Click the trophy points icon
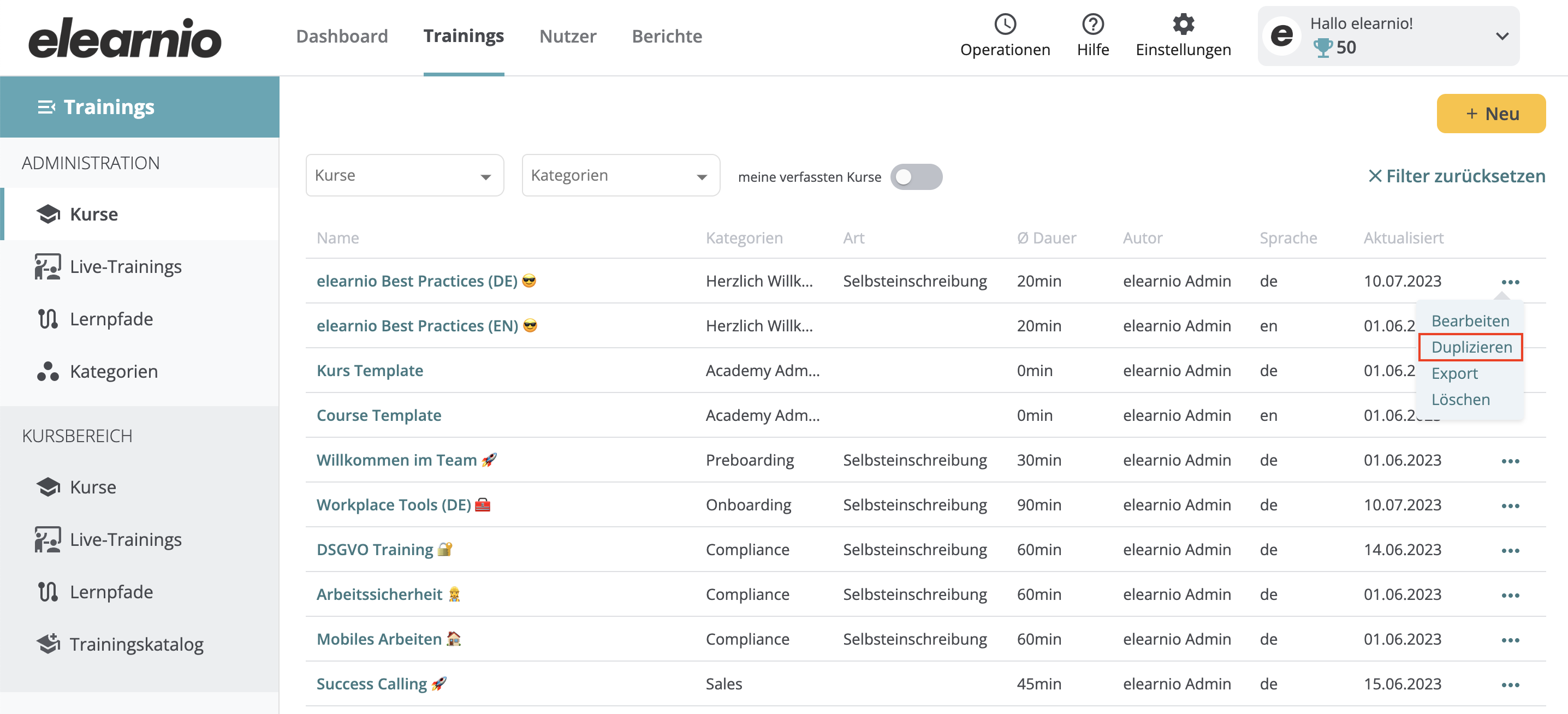Image resolution: width=1568 pixels, height=714 pixels. (x=1322, y=47)
